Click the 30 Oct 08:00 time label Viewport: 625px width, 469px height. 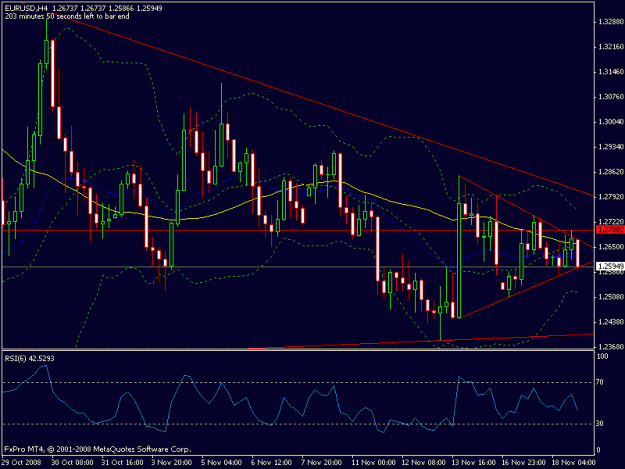pos(72,463)
